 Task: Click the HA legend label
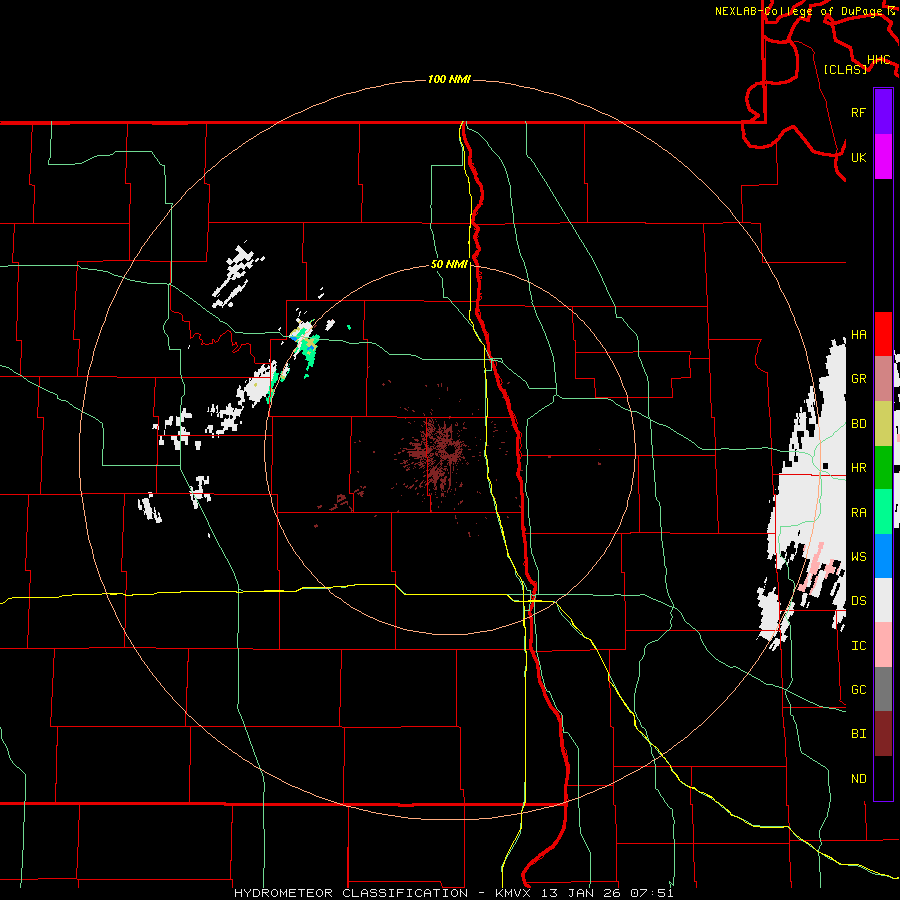pos(859,335)
